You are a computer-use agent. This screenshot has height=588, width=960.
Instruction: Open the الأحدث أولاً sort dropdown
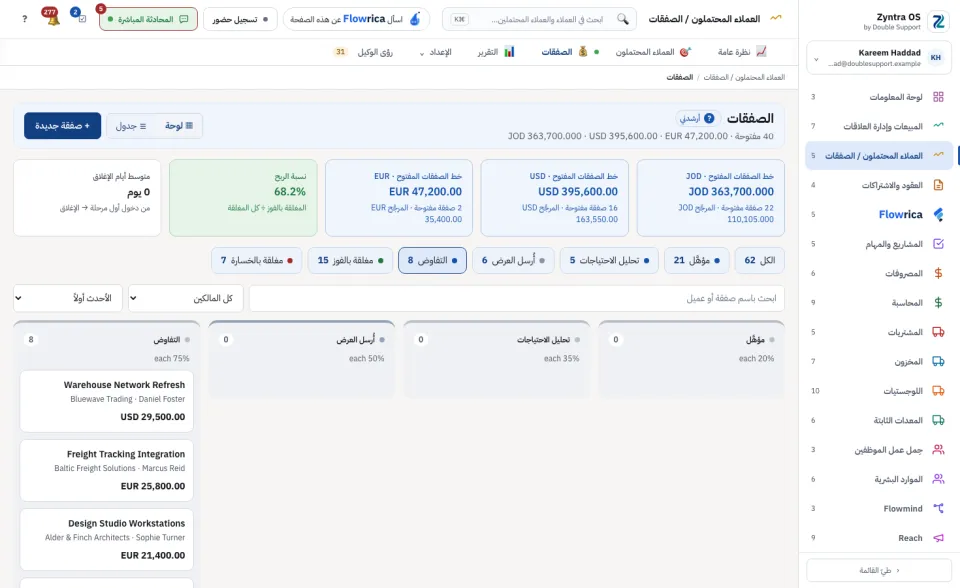tap(68, 298)
